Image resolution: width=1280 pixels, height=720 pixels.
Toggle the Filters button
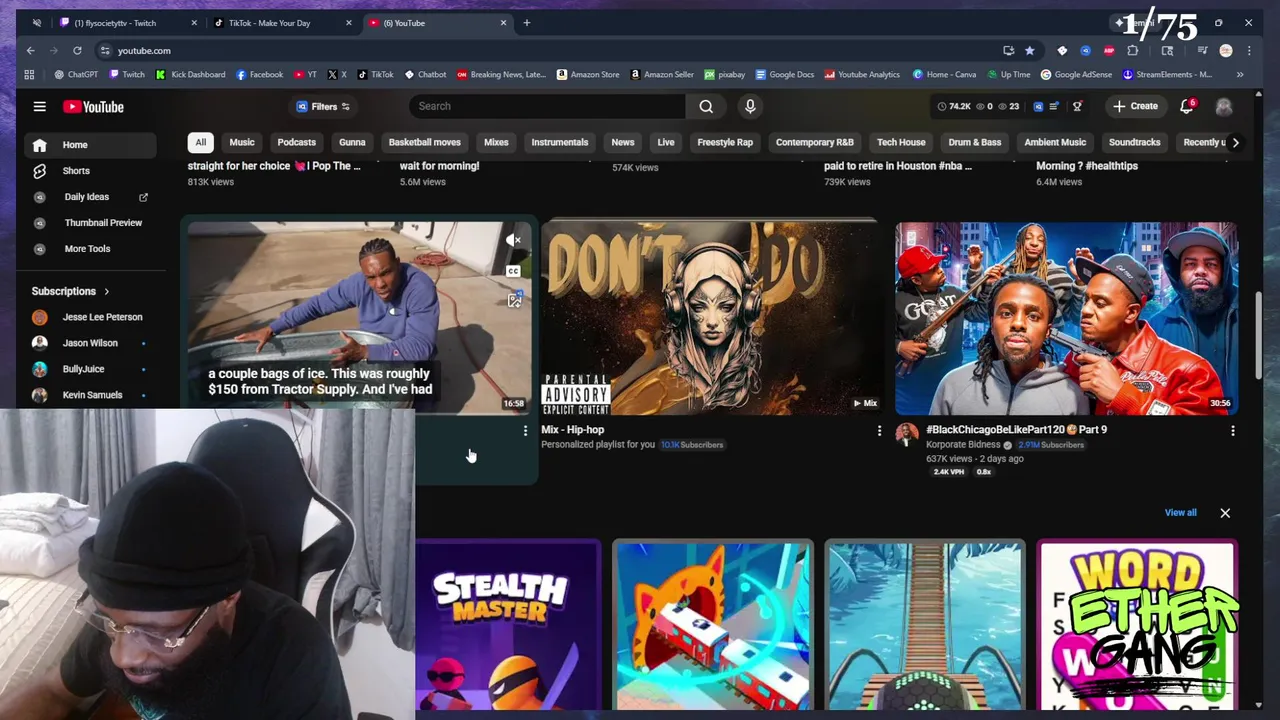tap(323, 106)
